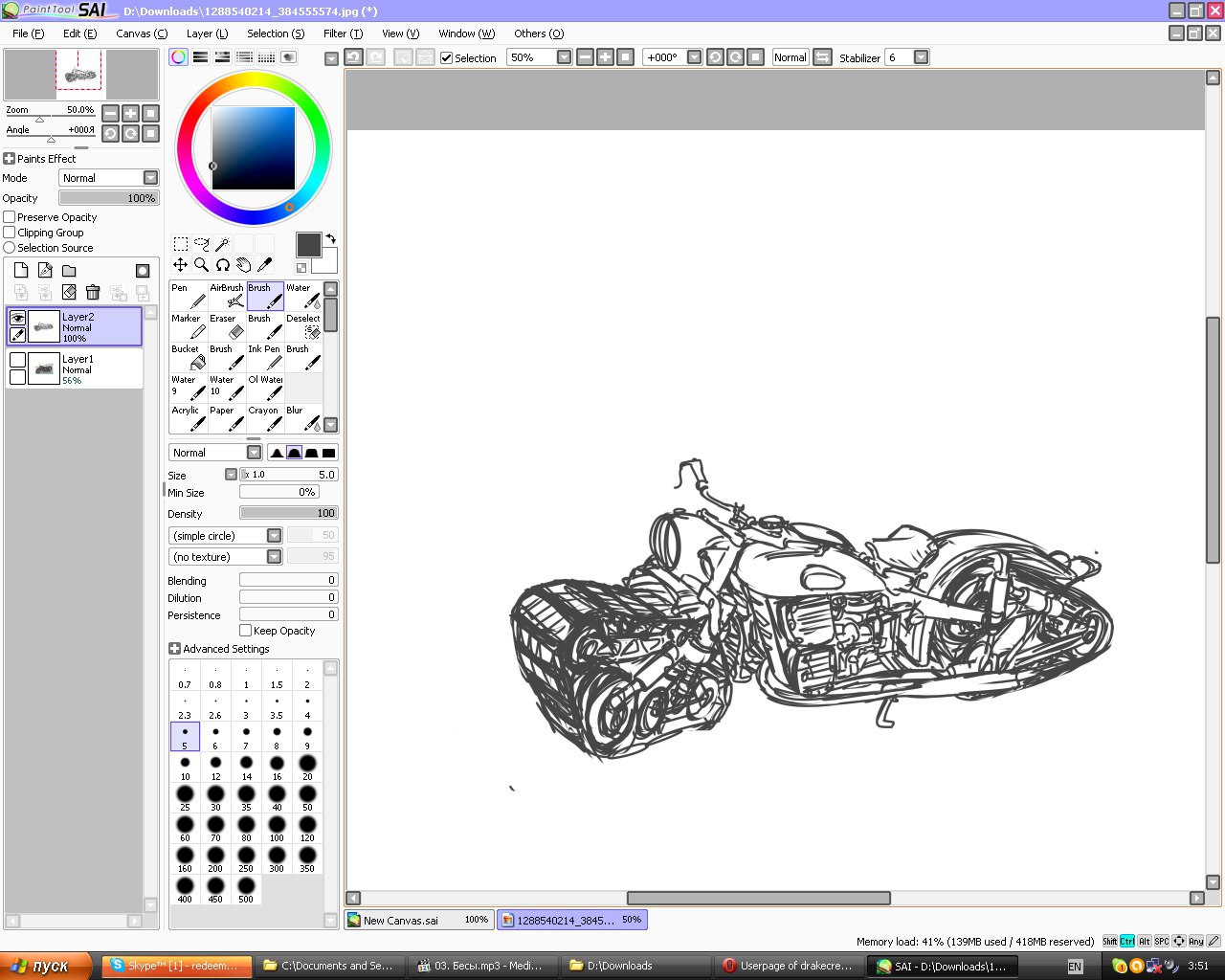
Task: Select the rotate canvas tool
Action: (x=222, y=265)
